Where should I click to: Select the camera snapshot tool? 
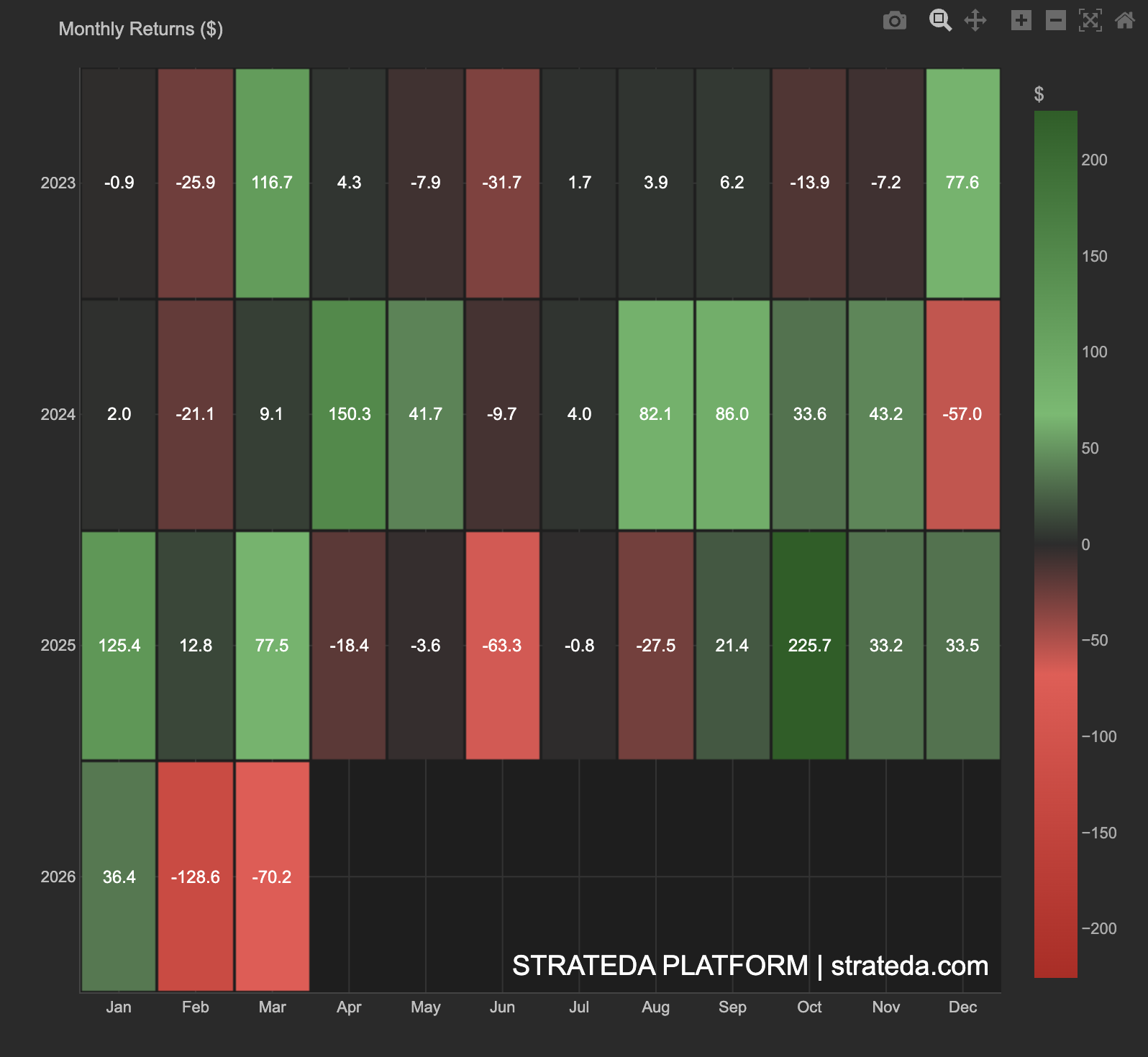coord(894,21)
